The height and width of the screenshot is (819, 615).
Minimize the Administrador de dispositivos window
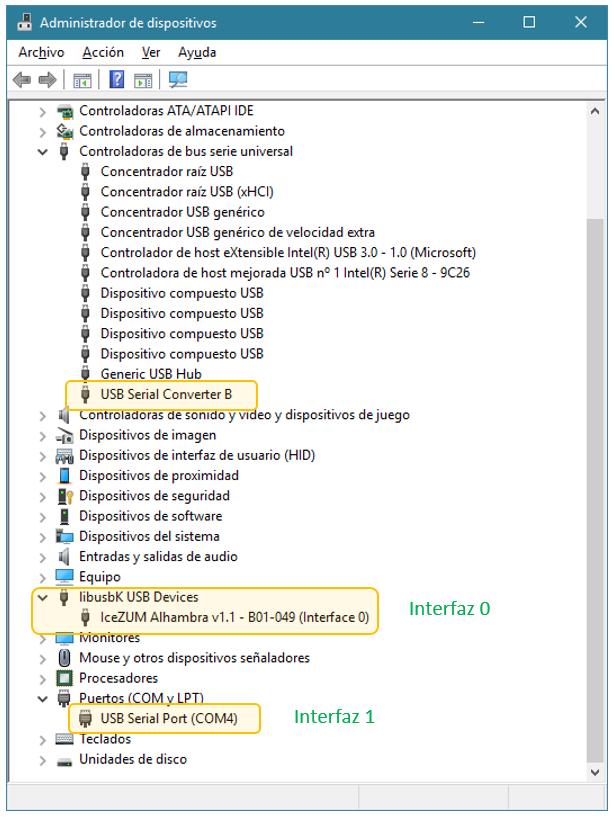(x=478, y=22)
